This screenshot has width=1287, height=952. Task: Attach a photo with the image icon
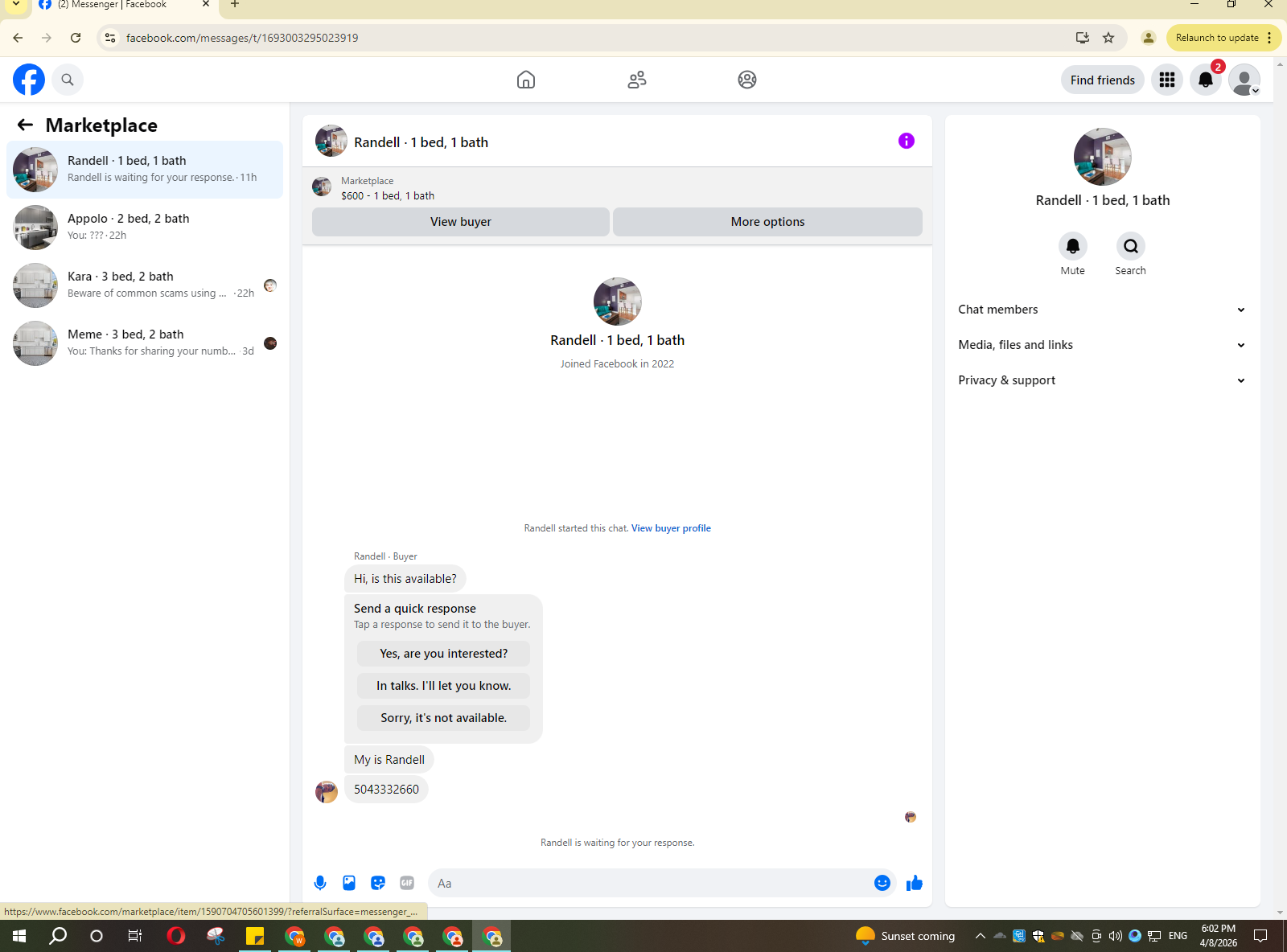[x=349, y=883]
